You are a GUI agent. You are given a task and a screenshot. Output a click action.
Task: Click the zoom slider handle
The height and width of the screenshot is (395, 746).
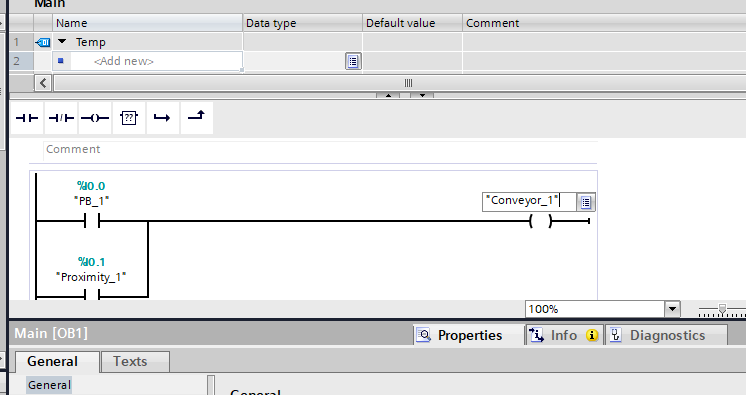click(722, 310)
